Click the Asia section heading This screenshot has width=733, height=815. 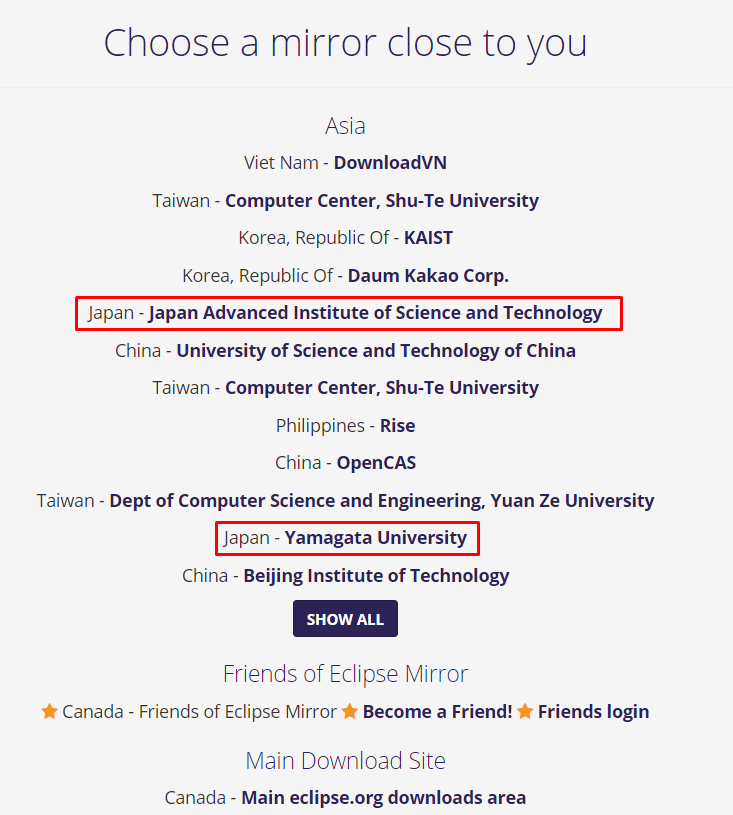(345, 126)
